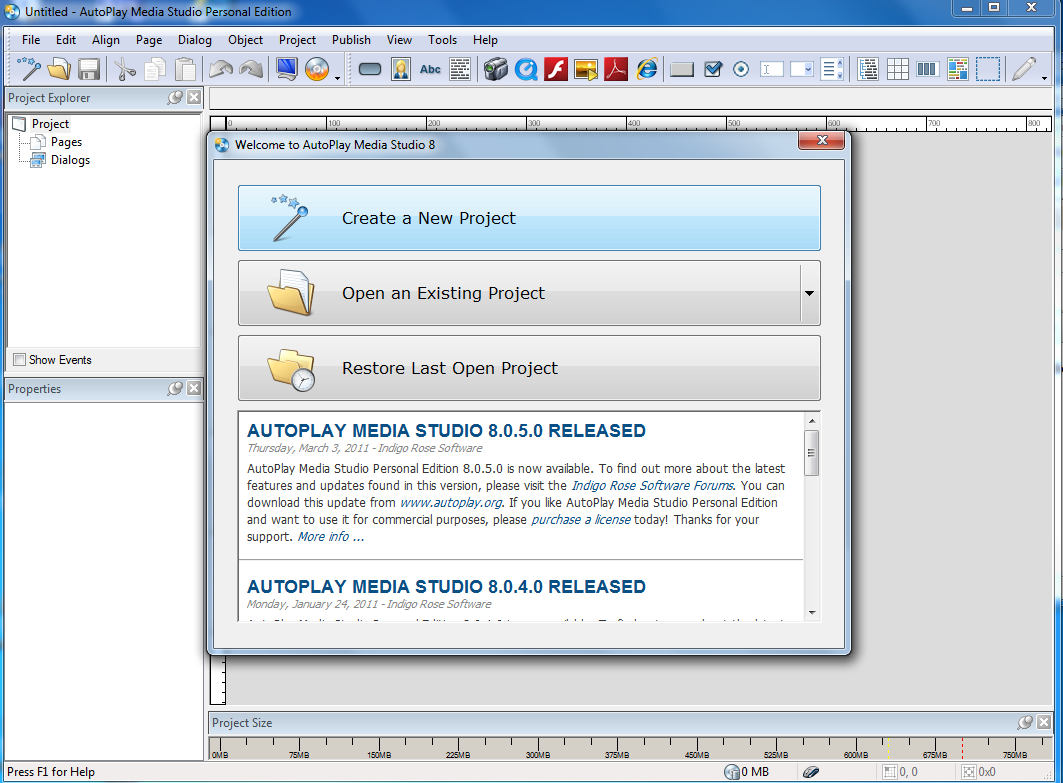Click the New Project wand toolbar icon

tap(28, 69)
